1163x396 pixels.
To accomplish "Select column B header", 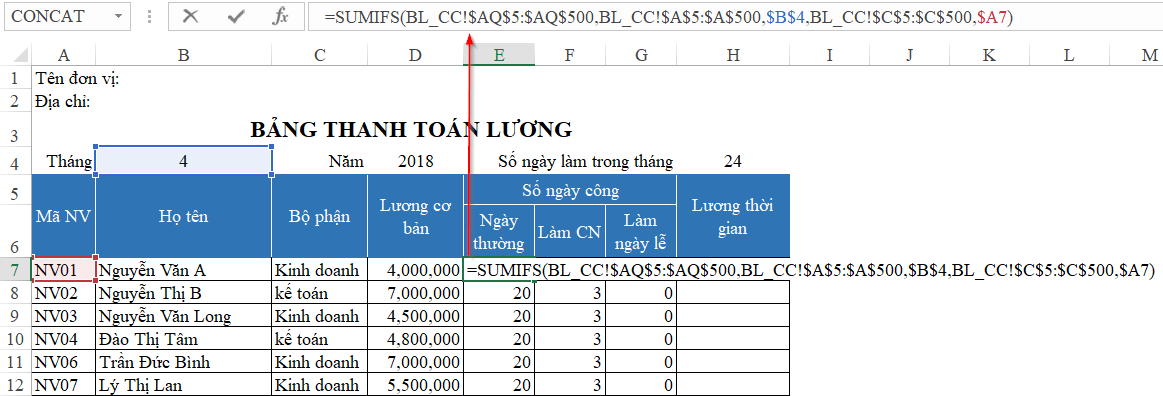I will click(x=183, y=55).
